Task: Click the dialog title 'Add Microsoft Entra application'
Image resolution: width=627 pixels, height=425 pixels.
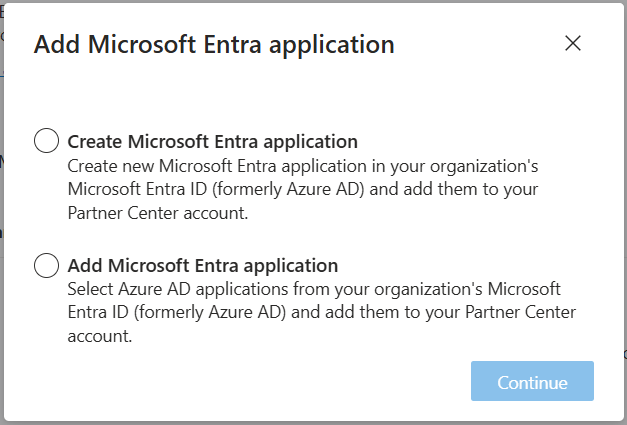Action: click(214, 44)
